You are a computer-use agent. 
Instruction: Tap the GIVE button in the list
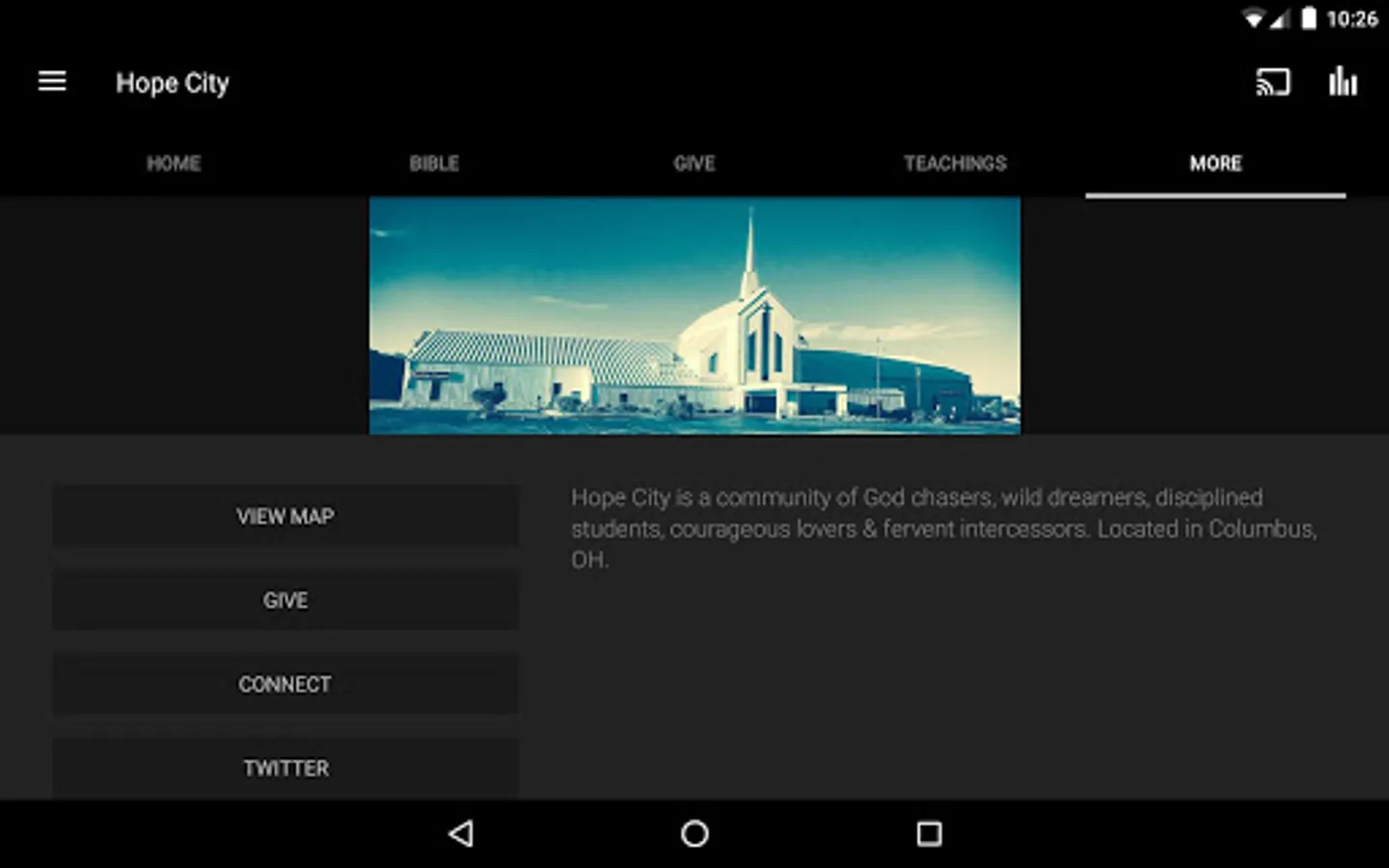[x=286, y=600]
